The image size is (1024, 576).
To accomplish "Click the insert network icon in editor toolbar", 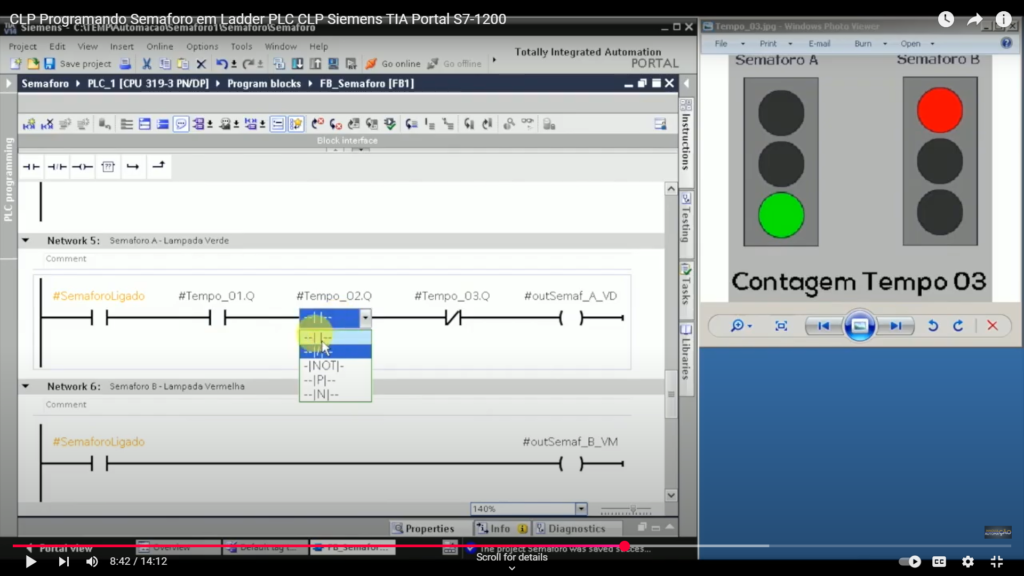I will (x=29, y=124).
